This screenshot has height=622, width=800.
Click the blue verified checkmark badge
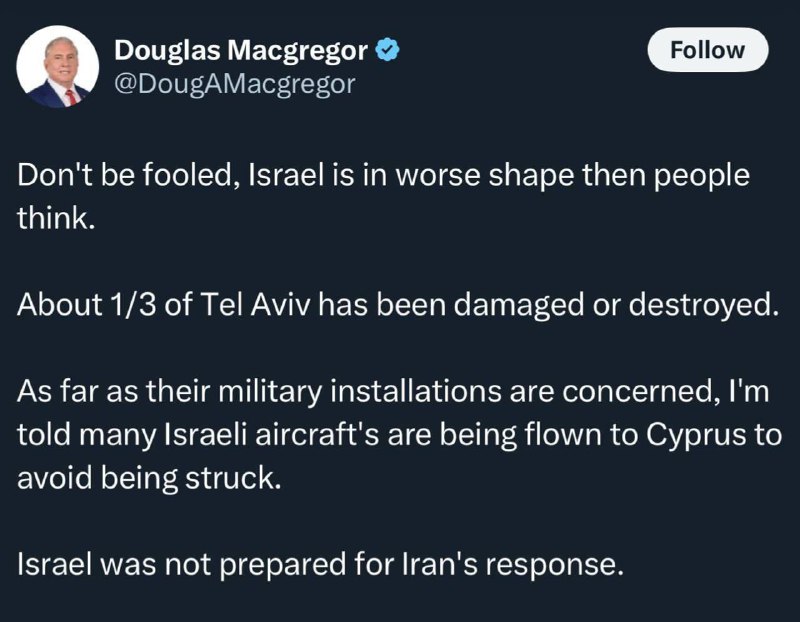point(388,50)
